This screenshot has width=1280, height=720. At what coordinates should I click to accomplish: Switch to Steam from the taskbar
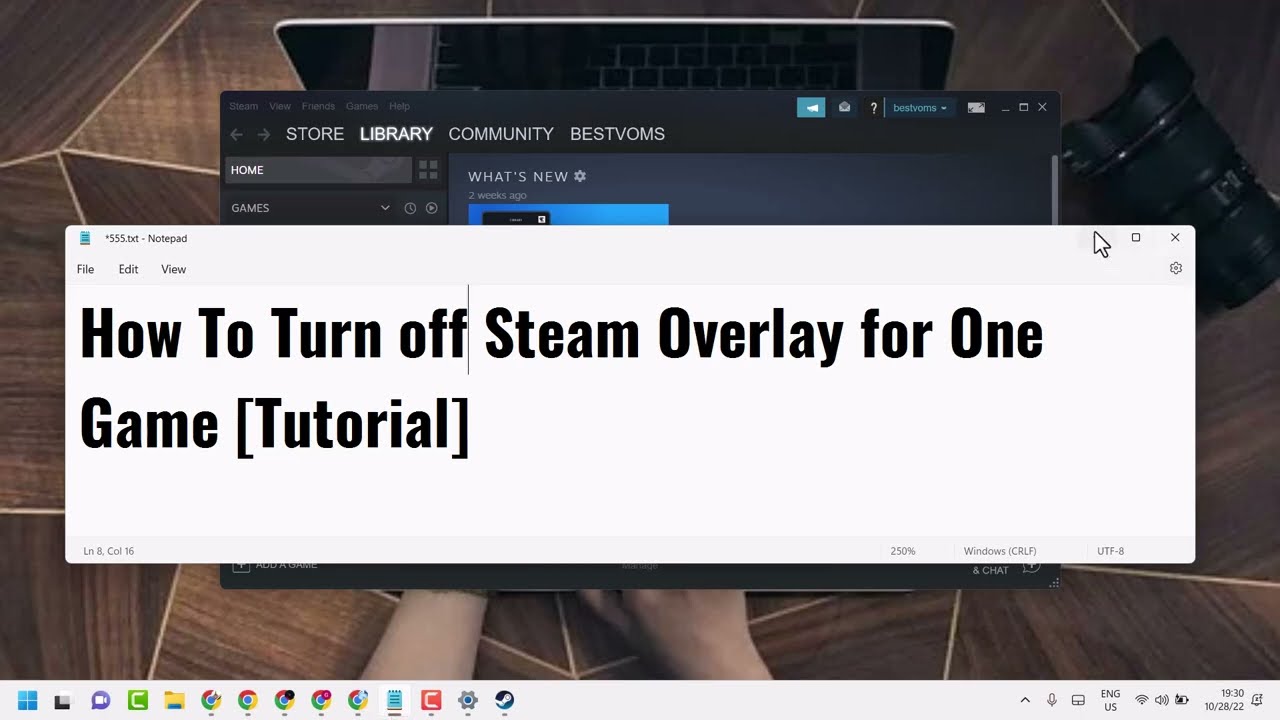click(505, 701)
